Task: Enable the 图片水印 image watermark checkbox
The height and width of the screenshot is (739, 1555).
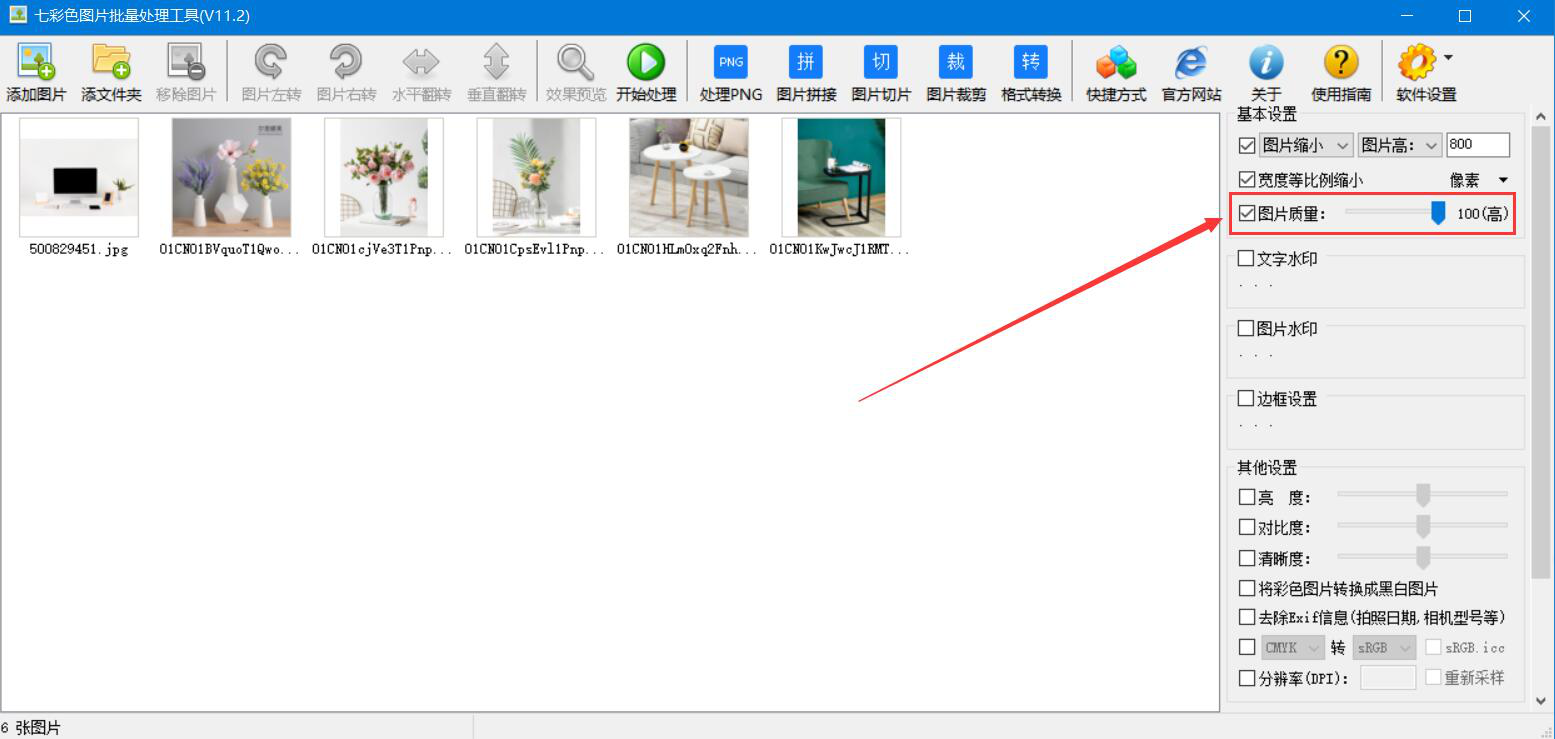Action: 1246,328
